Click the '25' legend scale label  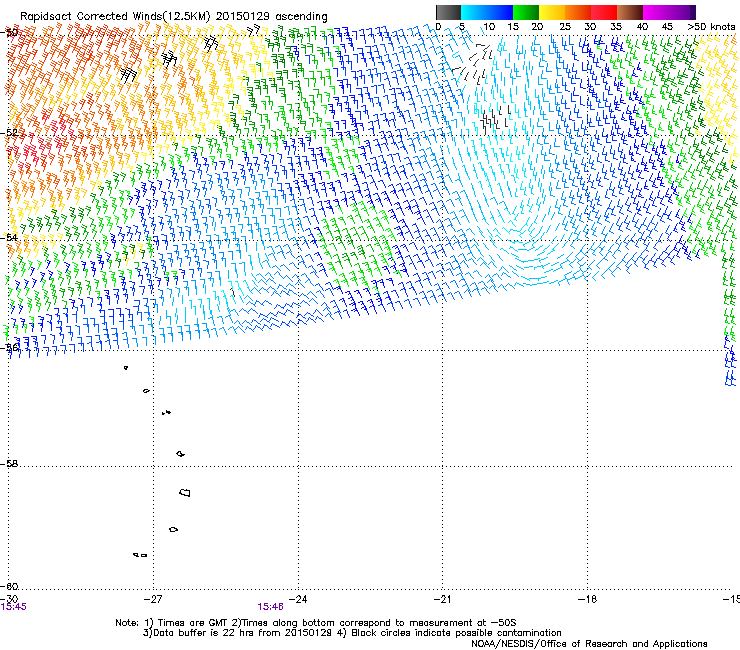tap(565, 27)
